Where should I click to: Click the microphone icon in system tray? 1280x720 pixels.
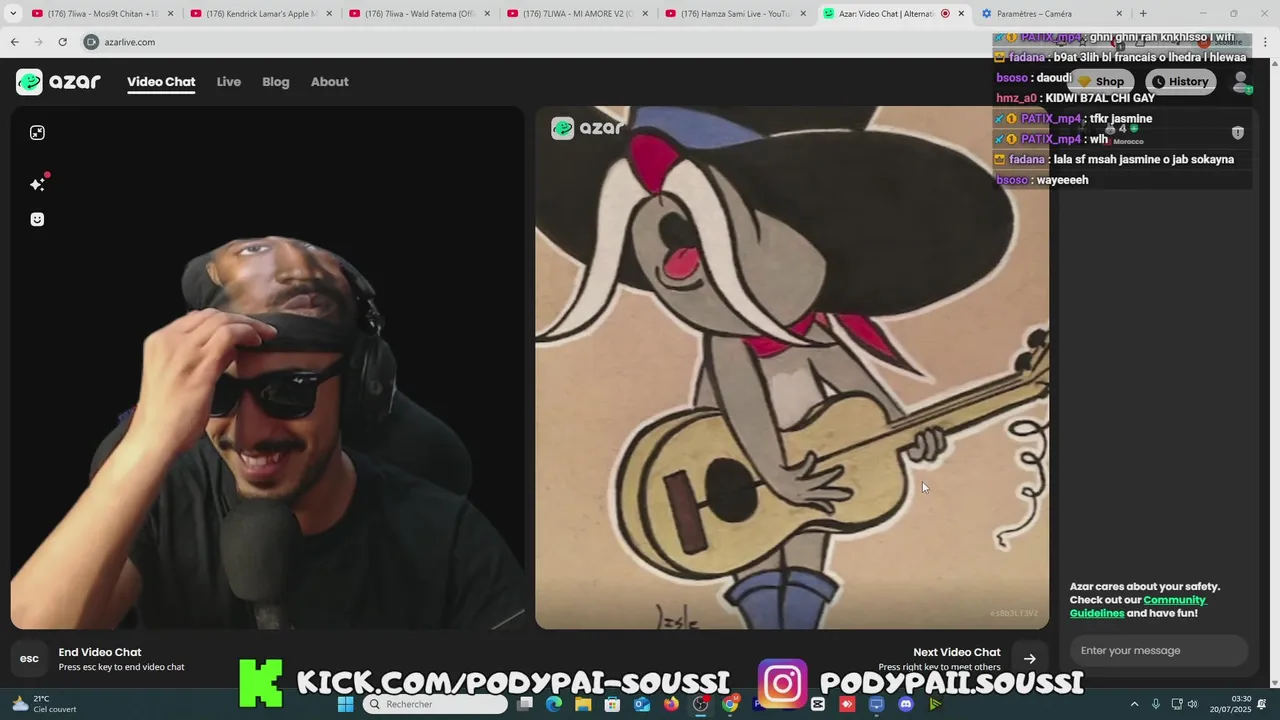tap(1156, 704)
